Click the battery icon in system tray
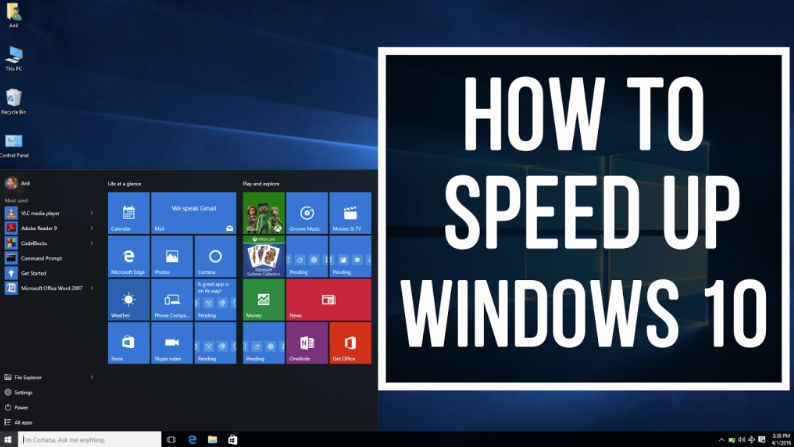The height and width of the screenshot is (447, 794). pyautogui.click(x=732, y=440)
